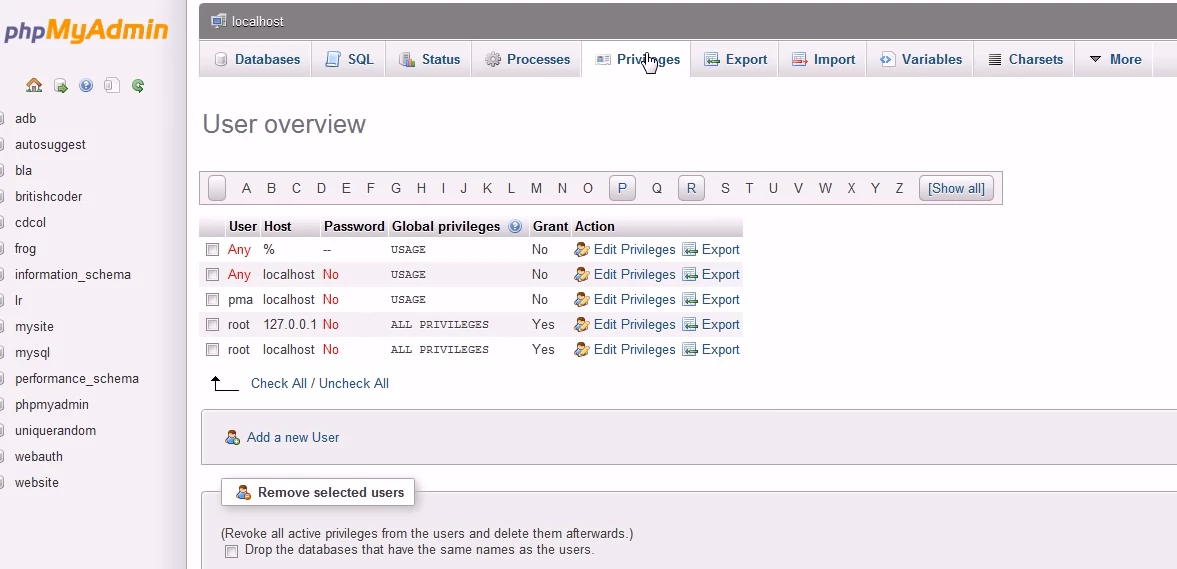
Task: Open the Processes tab
Action: 527,59
